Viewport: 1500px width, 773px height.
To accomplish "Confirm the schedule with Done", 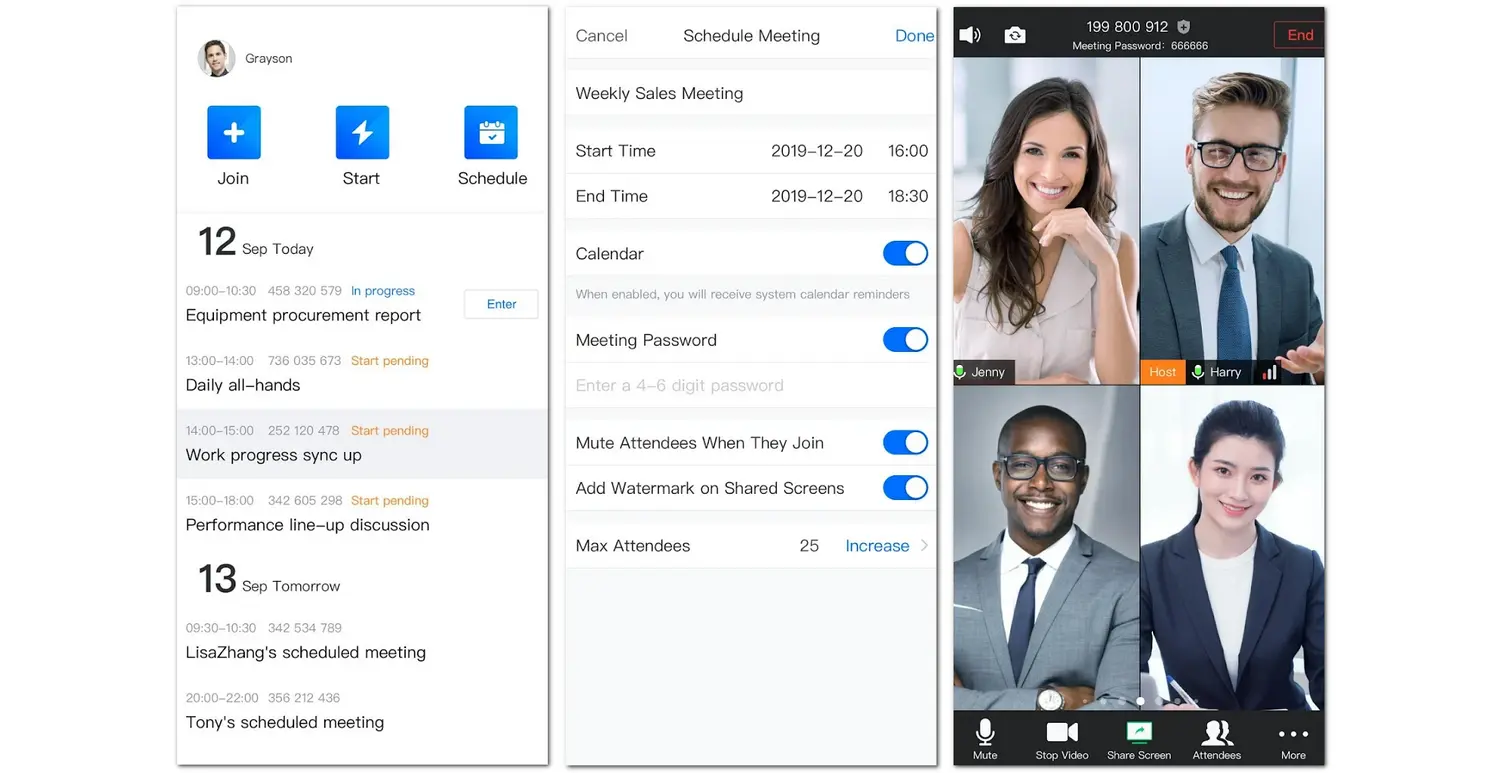I will tap(914, 36).
